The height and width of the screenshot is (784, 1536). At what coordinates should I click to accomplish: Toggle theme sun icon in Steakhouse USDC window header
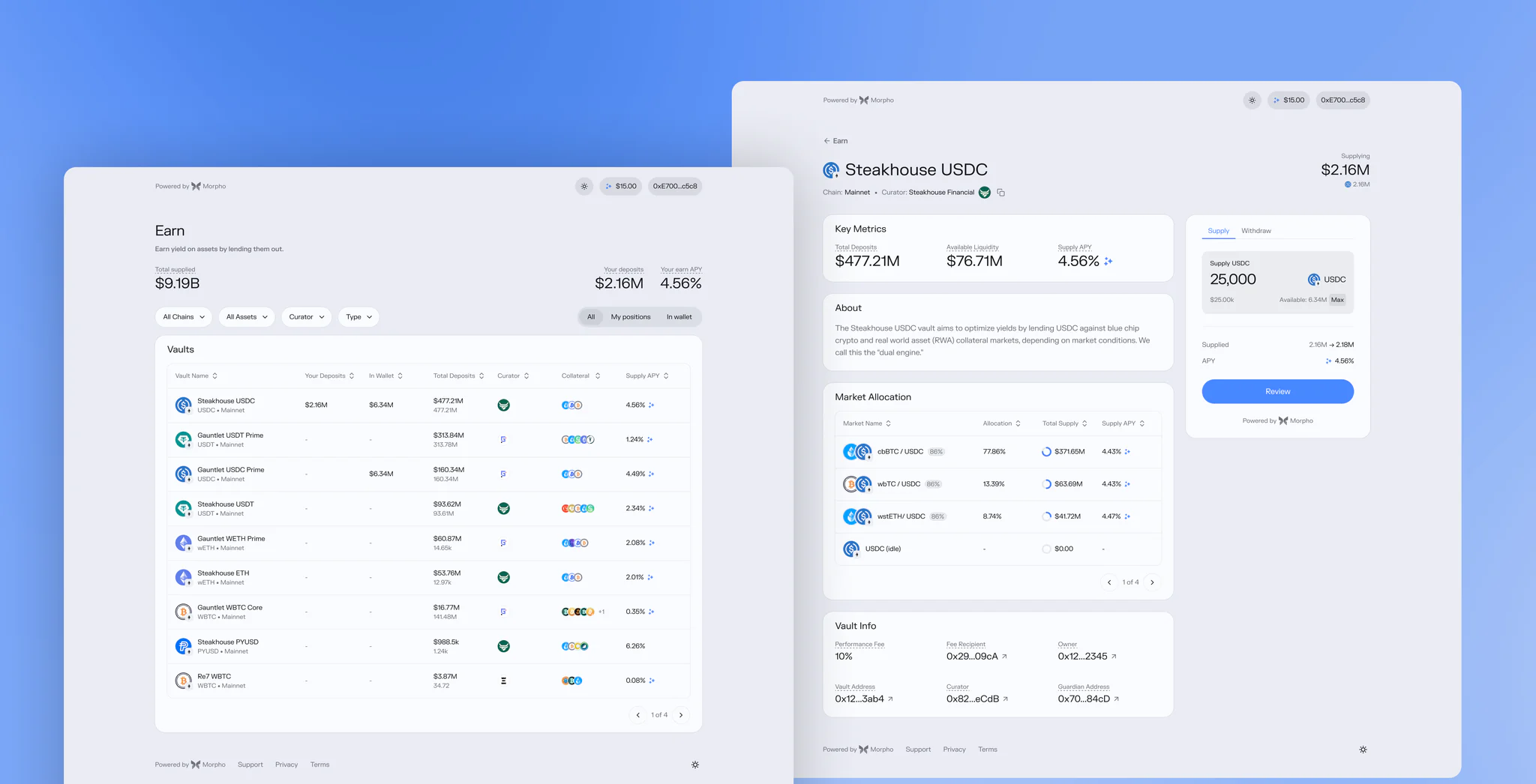pos(1252,100)
